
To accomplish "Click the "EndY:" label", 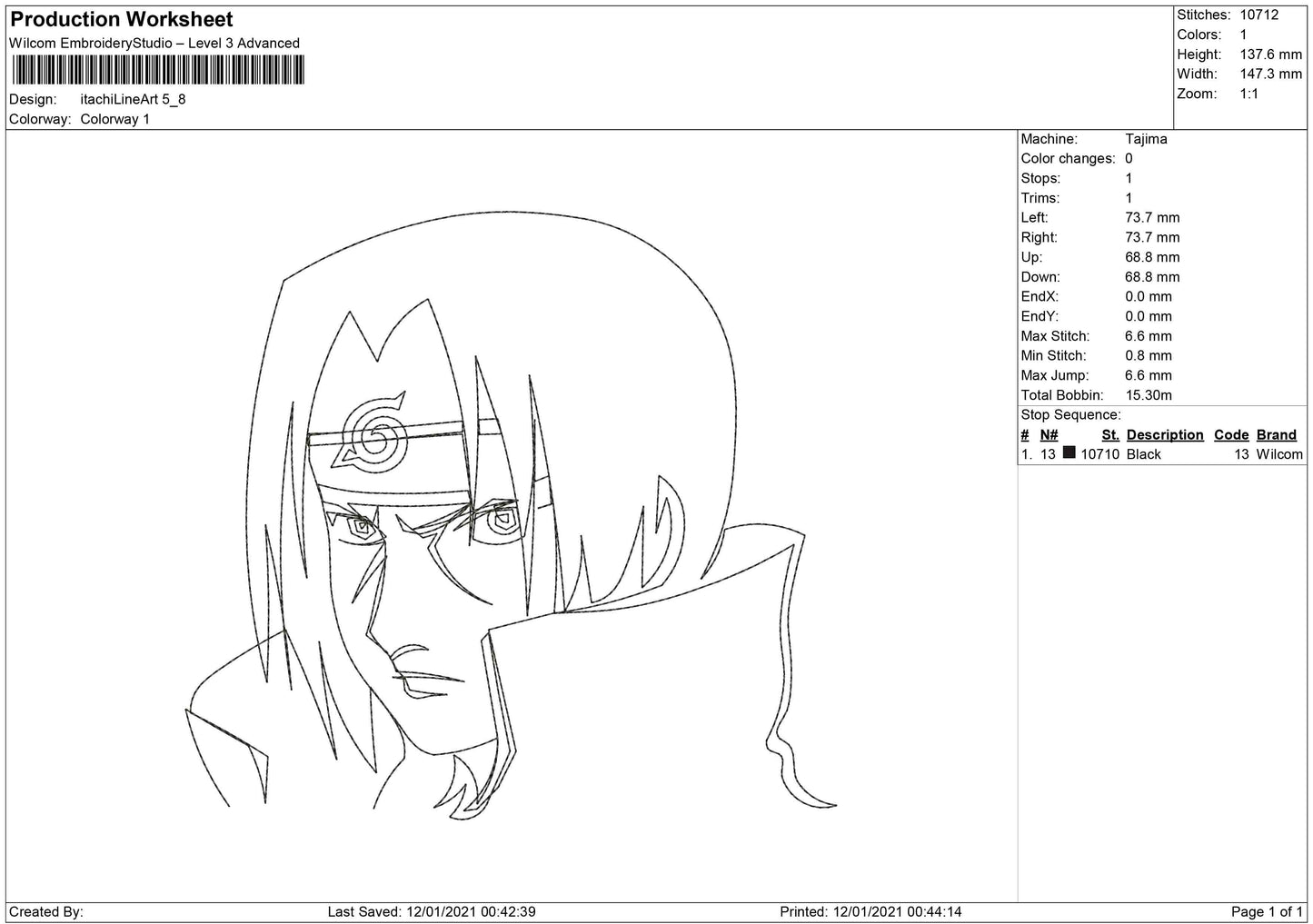I will point(1040,317).
